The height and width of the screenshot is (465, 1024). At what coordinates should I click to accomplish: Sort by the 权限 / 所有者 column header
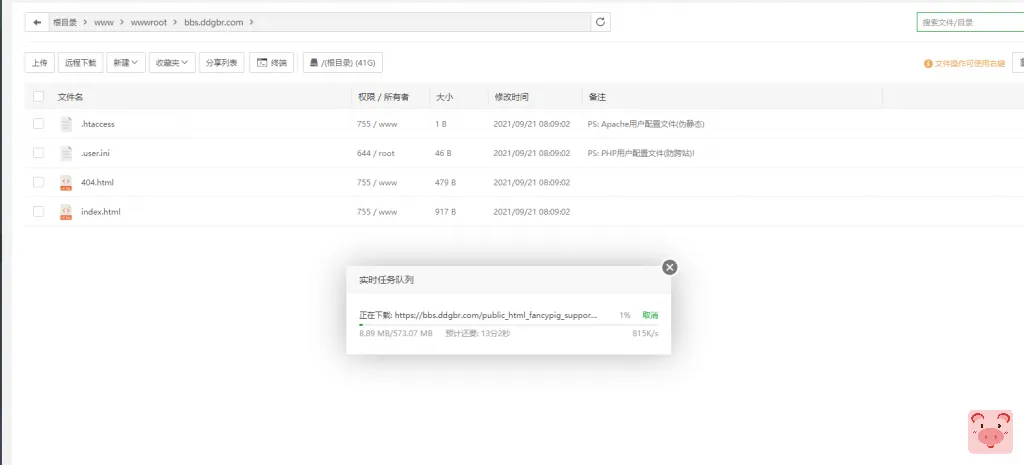point(383,97)
